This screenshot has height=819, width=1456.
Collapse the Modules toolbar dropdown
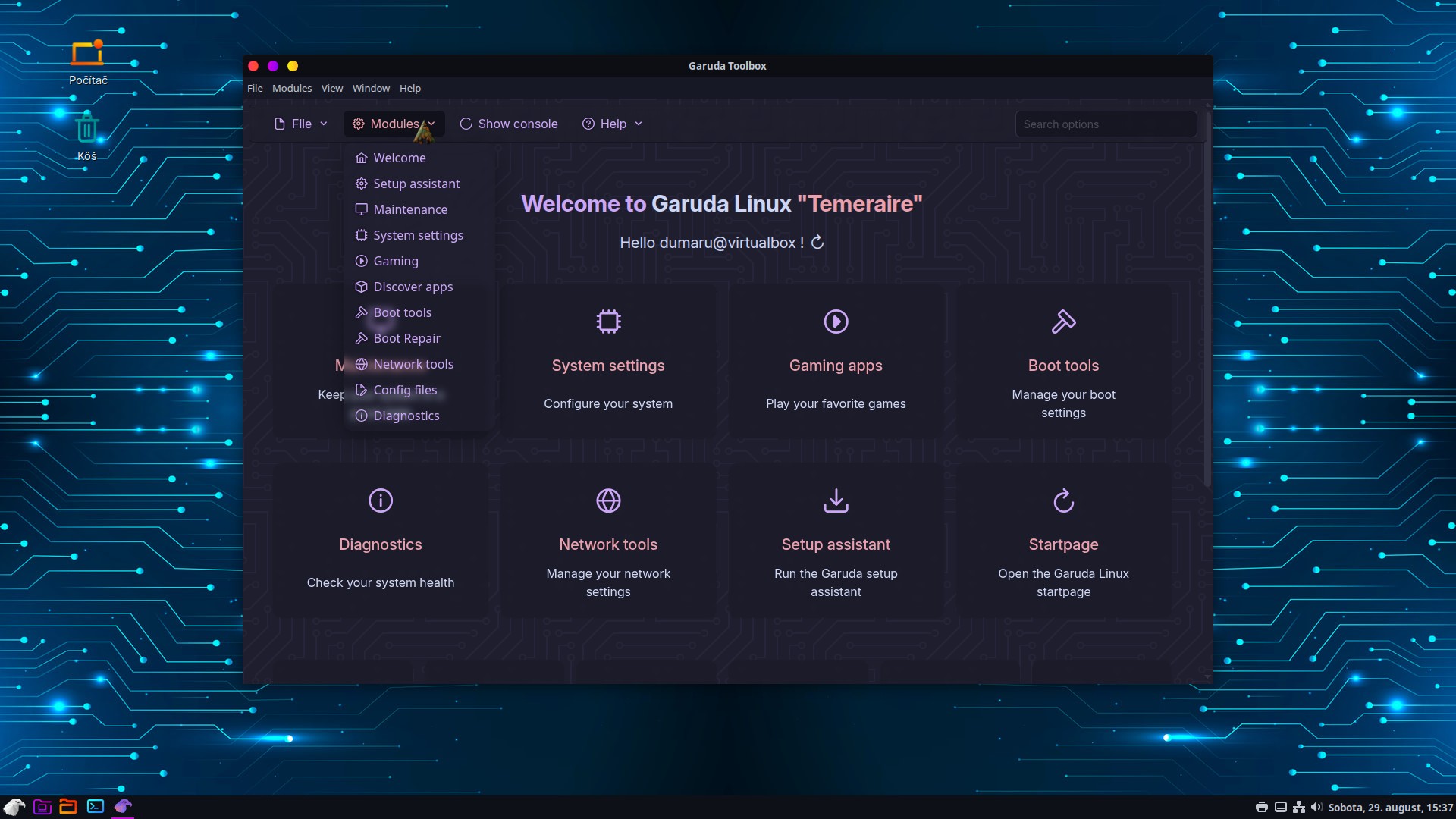(394, 124)
